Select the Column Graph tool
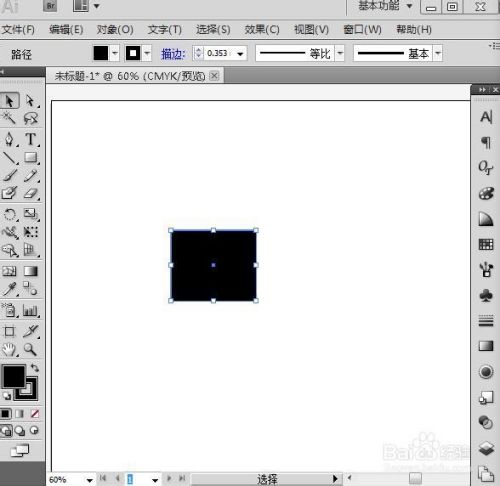The image size is (500, 486). point(30,310)
